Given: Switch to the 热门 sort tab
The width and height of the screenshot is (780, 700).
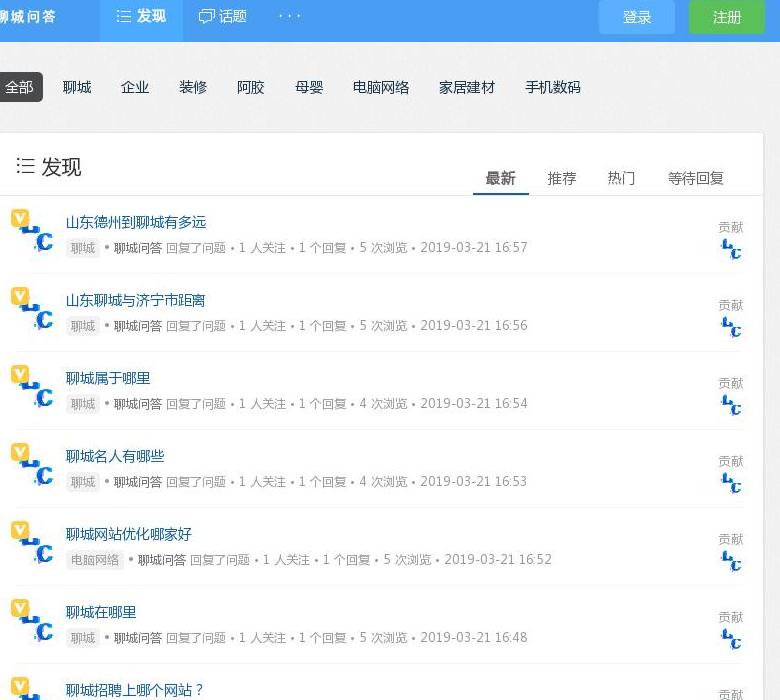Looking at the screenshot, I should point(621,178).
